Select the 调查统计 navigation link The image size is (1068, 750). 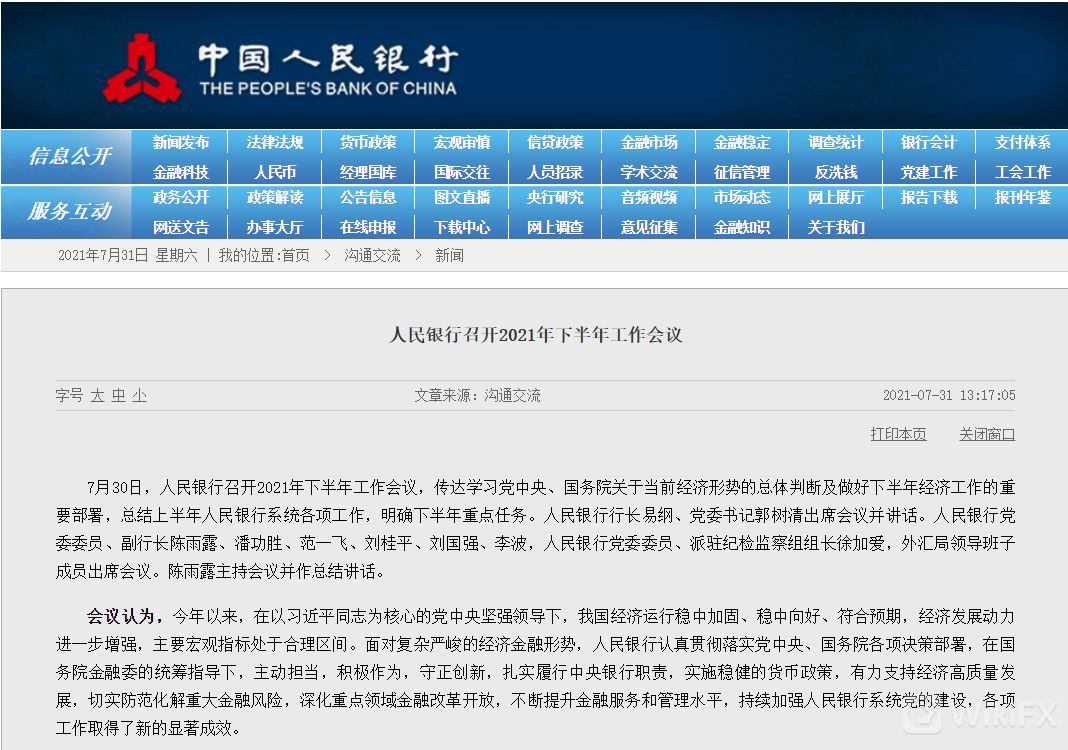click(835, 143)
